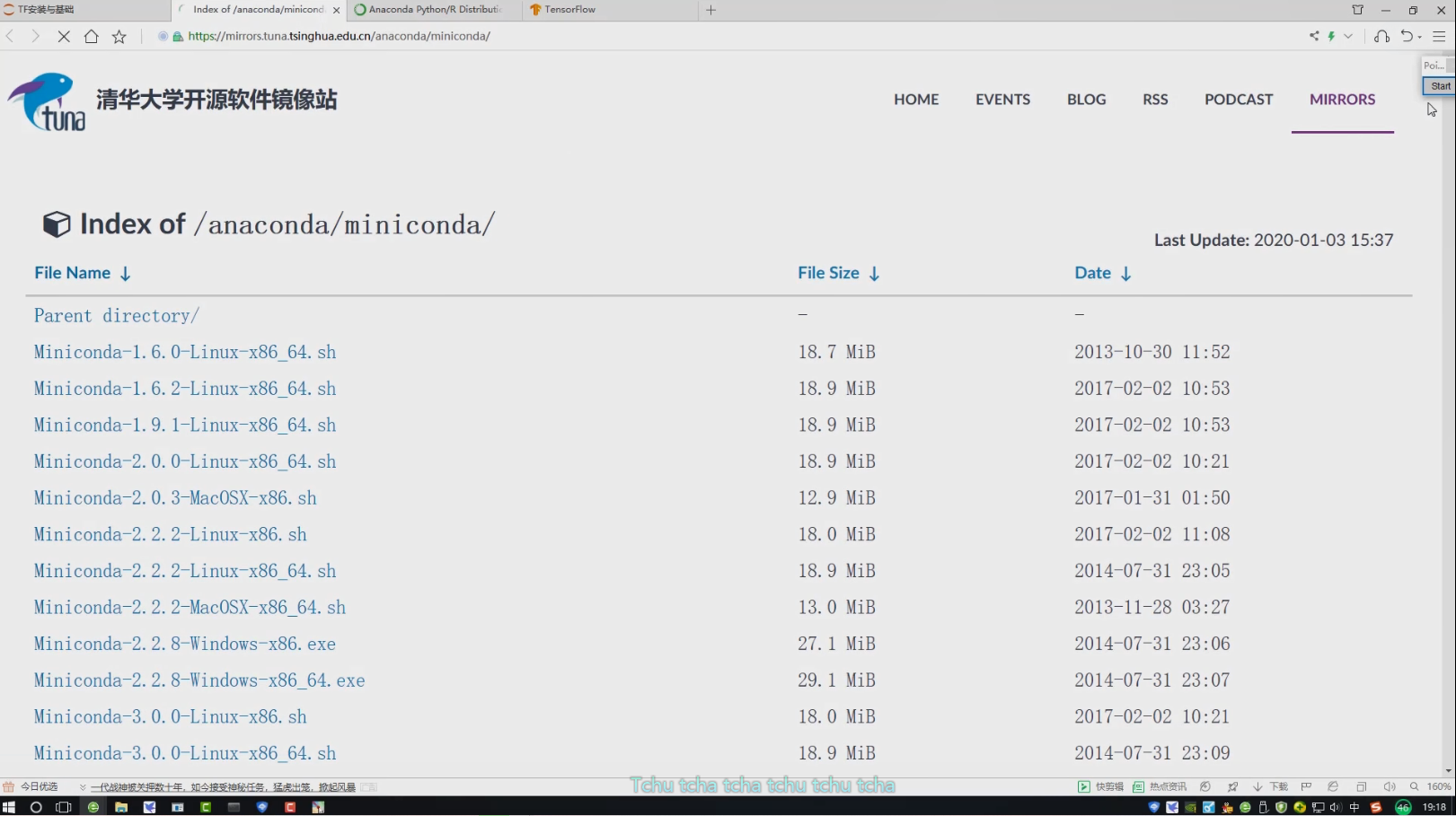Viewport: 1456px width, 816px height.
Task: Switch to the Anaconda Python/R Distribution tab
Action: click(x=434, y=10)
